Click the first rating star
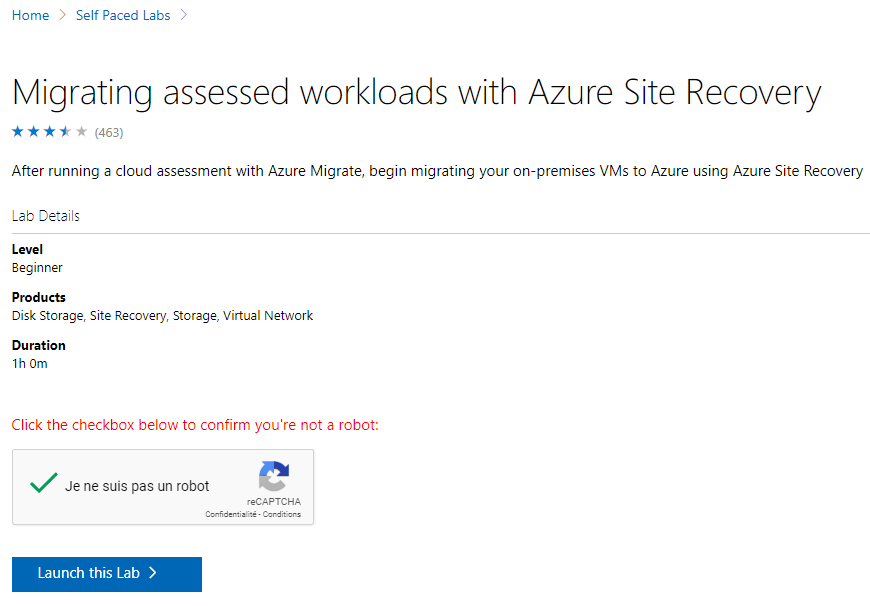Screen dimensions: 870x606 click(x=18, y=132)
